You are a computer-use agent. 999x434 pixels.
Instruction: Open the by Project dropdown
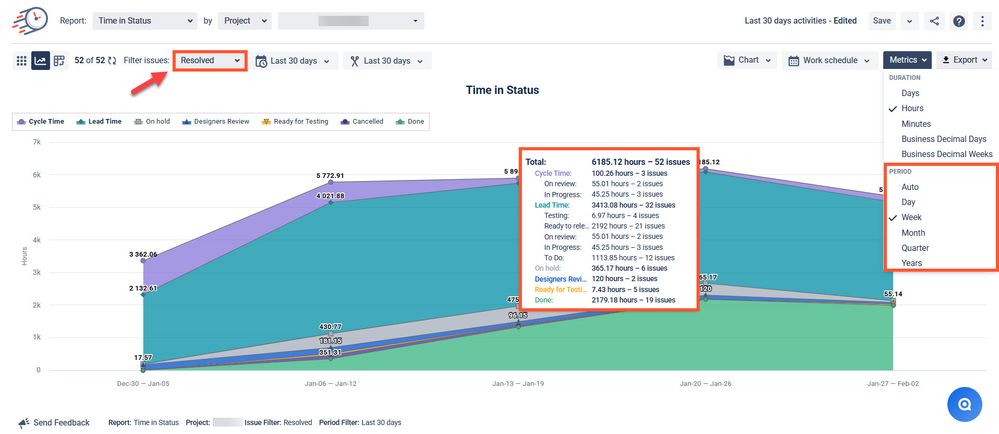click(245, 21)
